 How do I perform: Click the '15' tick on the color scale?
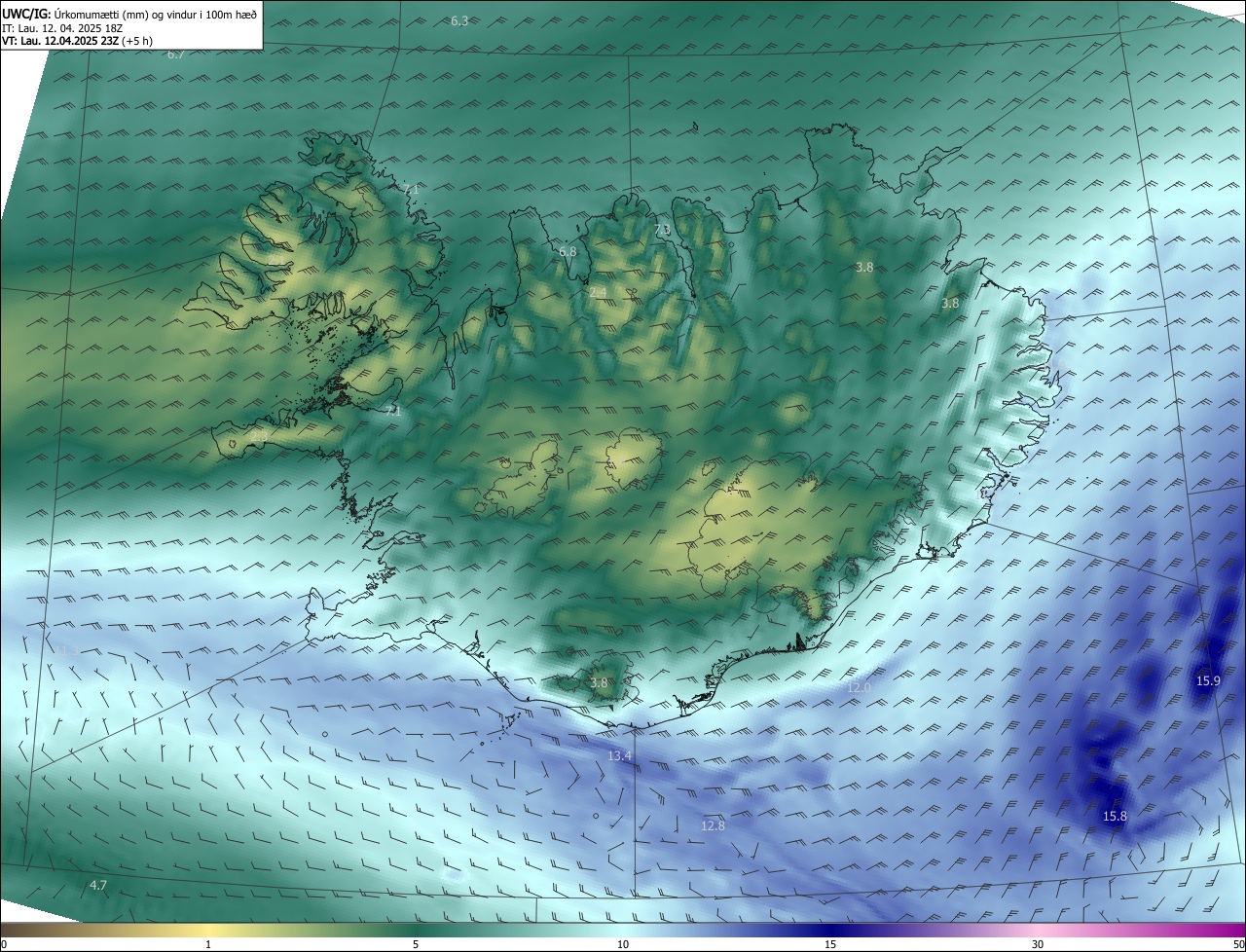pos(830,944)
